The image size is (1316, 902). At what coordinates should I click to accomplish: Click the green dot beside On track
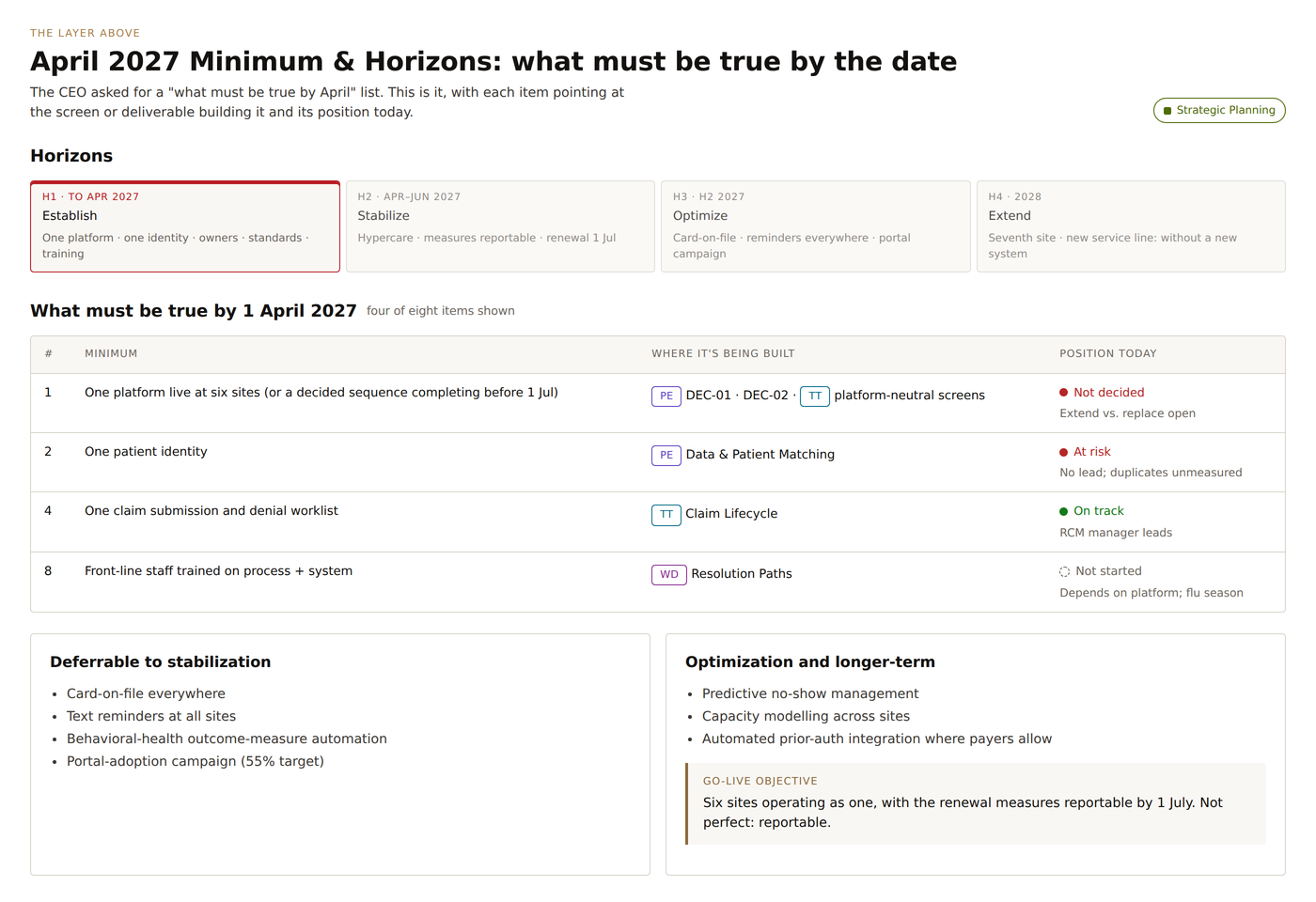tap(1064, 511)
